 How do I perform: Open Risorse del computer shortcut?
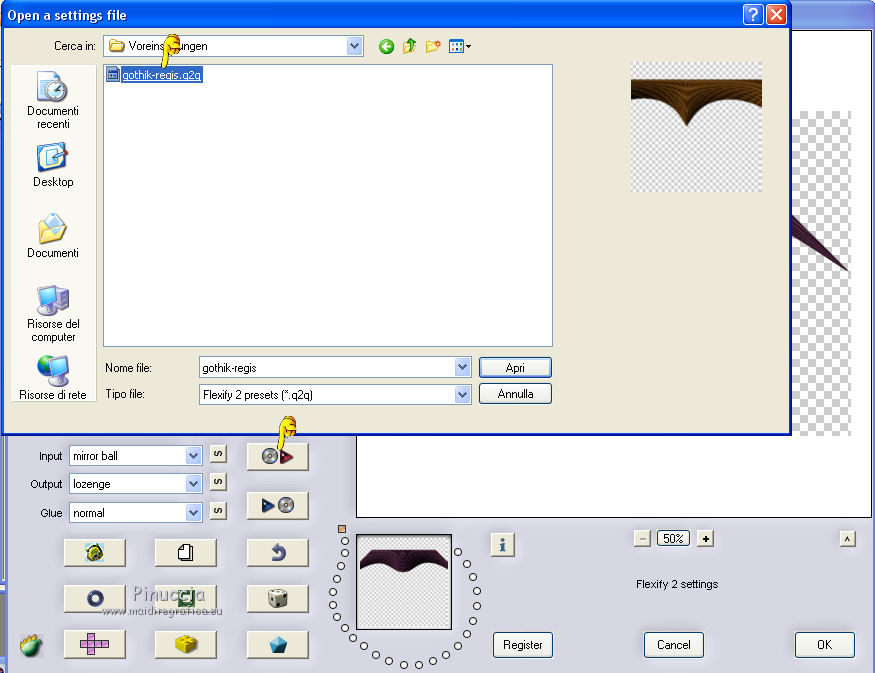point(53,314)
